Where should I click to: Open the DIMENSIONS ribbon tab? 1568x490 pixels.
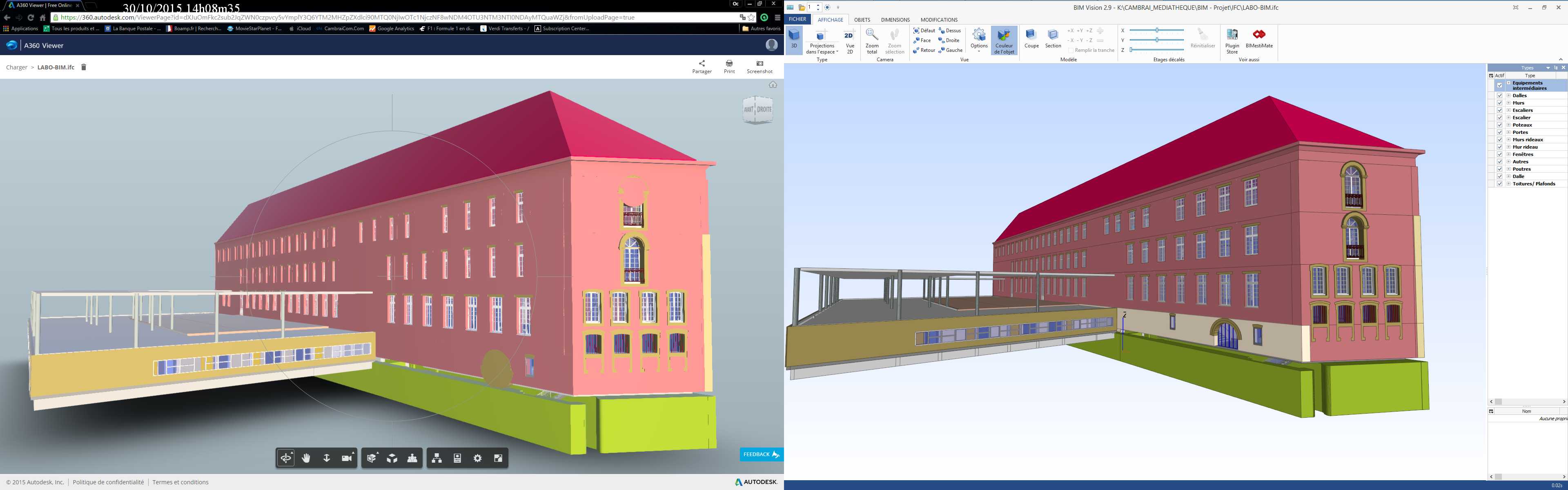pyautogui.click(x=895, y=20)
